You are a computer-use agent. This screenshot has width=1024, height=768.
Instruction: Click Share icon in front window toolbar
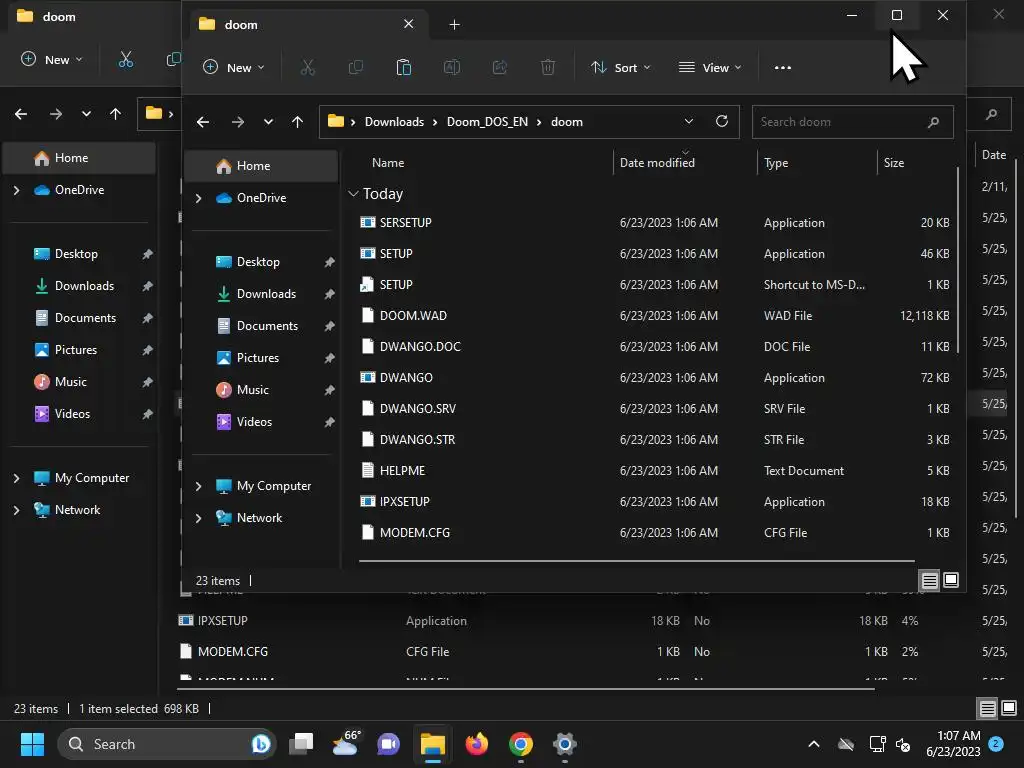(500, 67)
